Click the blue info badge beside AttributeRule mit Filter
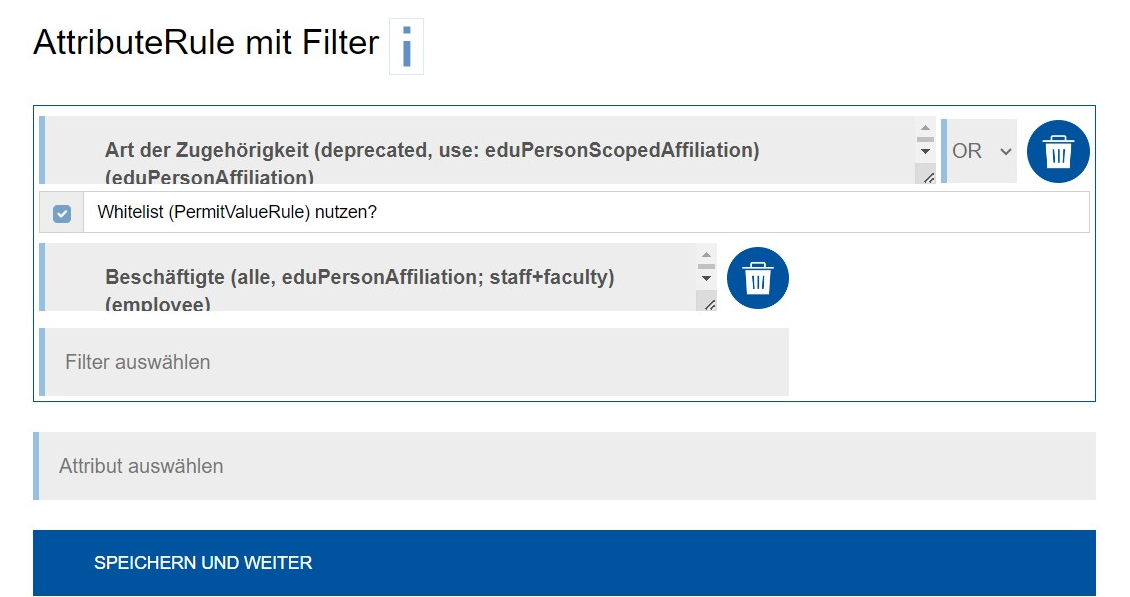This screenshot has height=597, width=1130. (x=405, y=46)
